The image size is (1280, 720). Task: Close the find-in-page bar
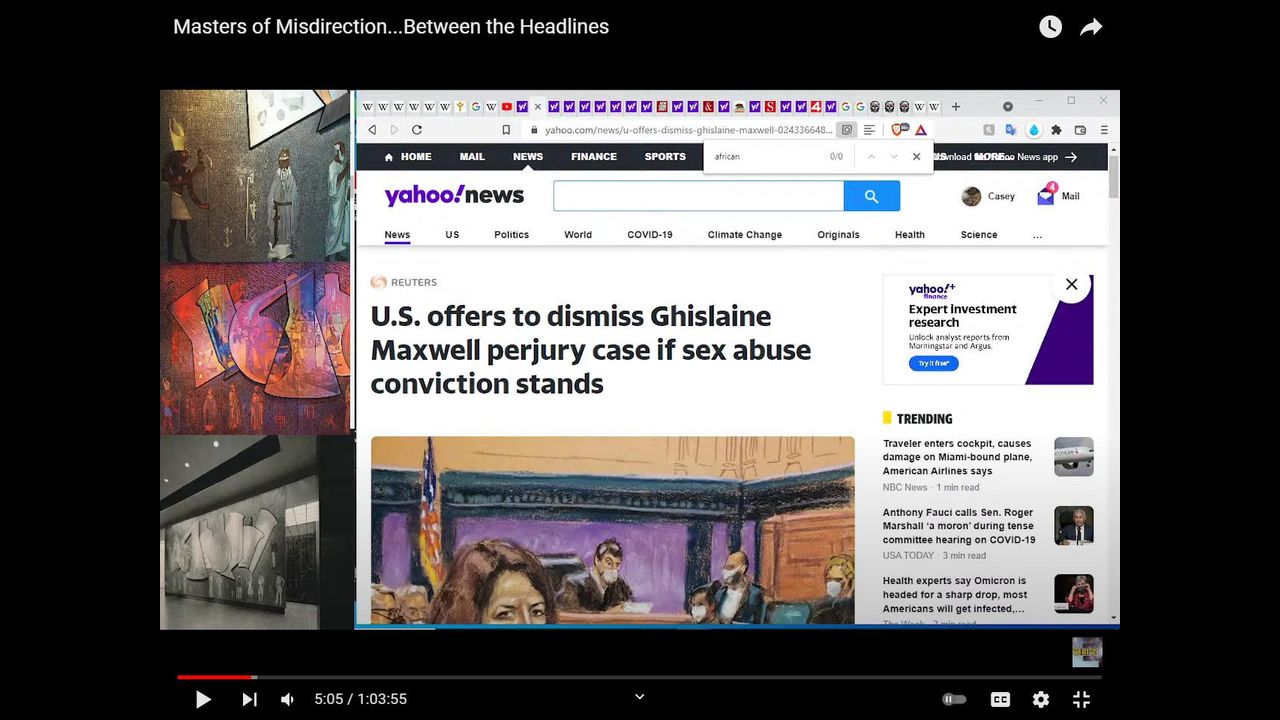pyautogui.click(x=916, y=157)
